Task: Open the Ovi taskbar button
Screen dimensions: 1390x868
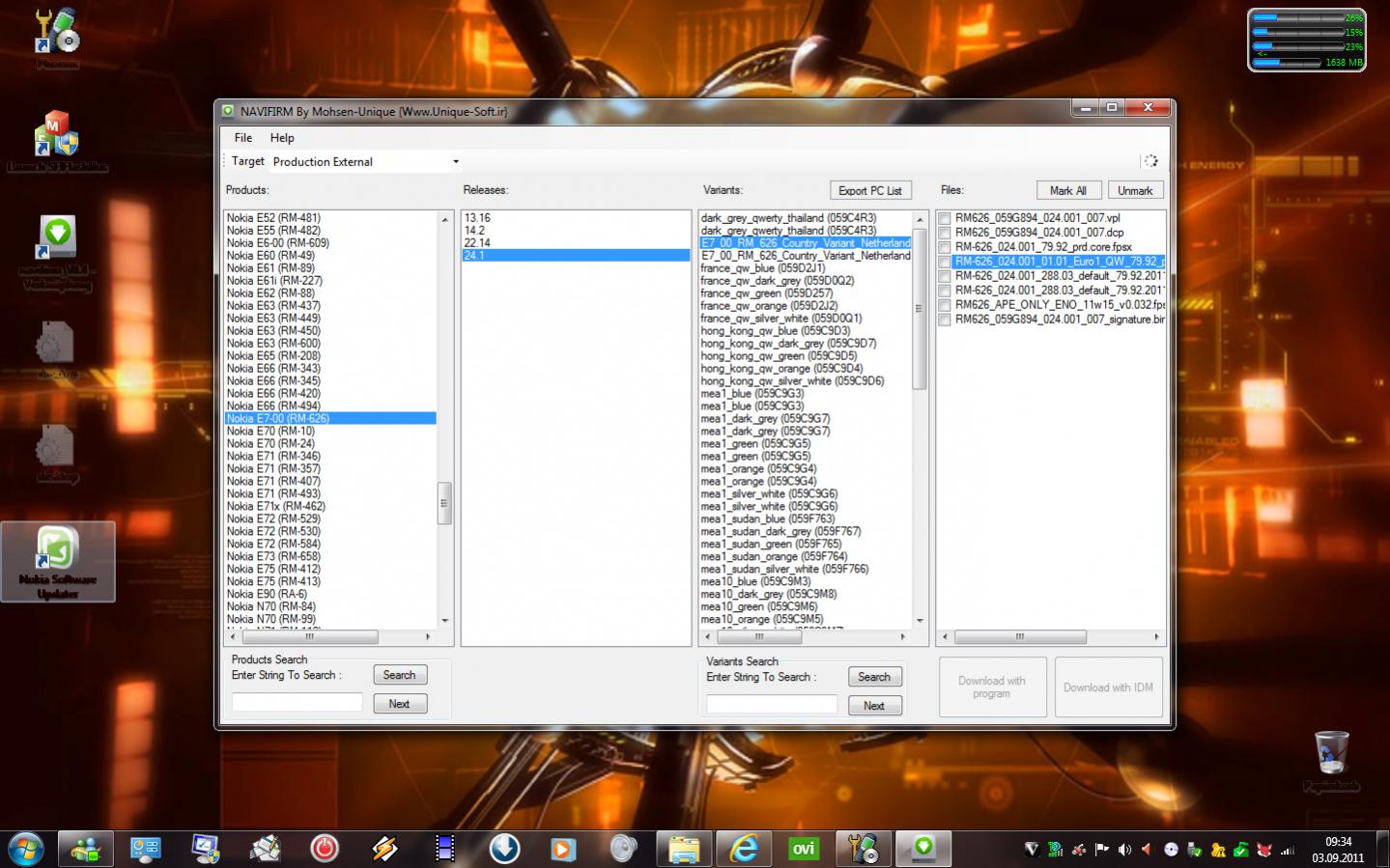Action: point(804,849)
